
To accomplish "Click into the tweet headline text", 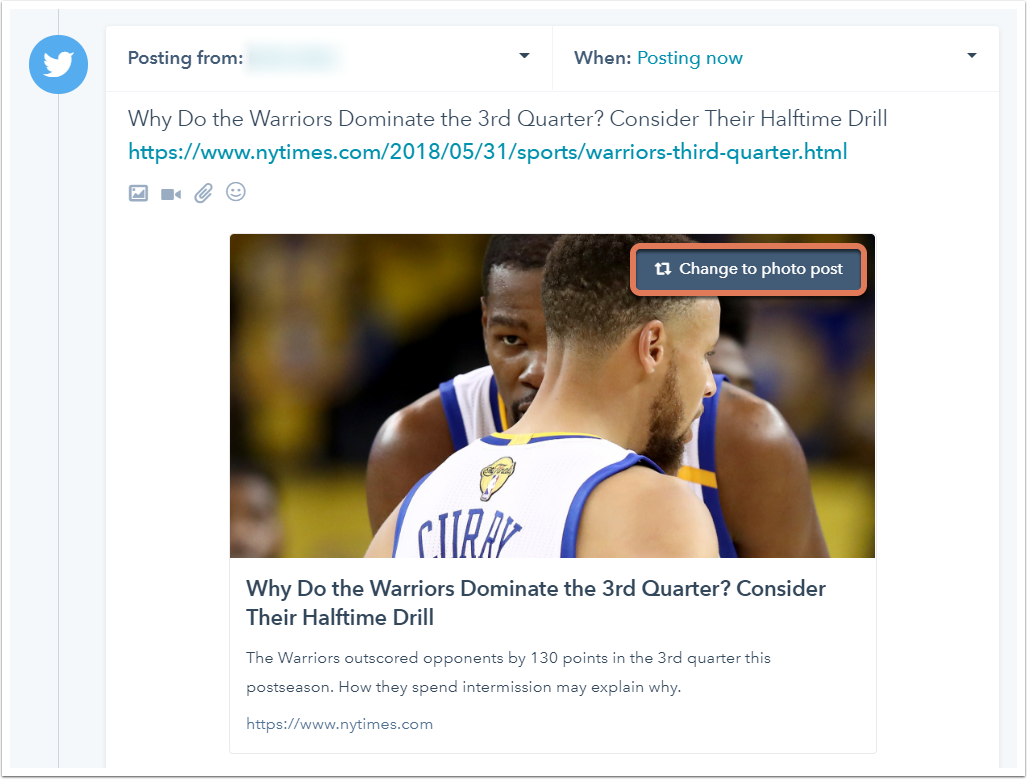I will 508,119.
